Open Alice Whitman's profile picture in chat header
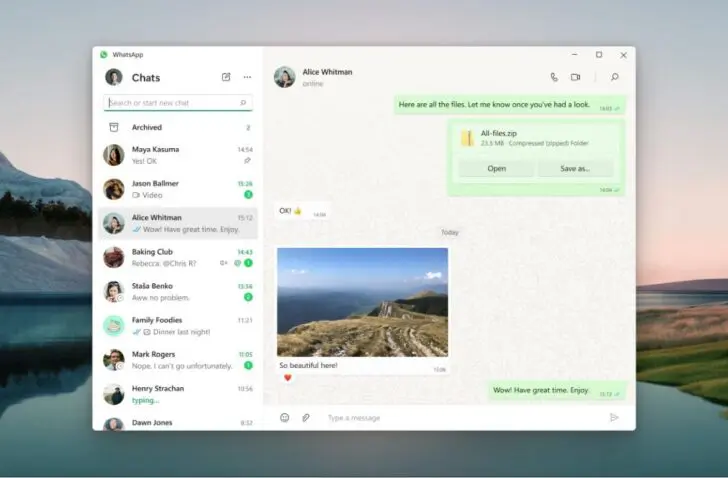728x478 pixels. click(285, 77)
